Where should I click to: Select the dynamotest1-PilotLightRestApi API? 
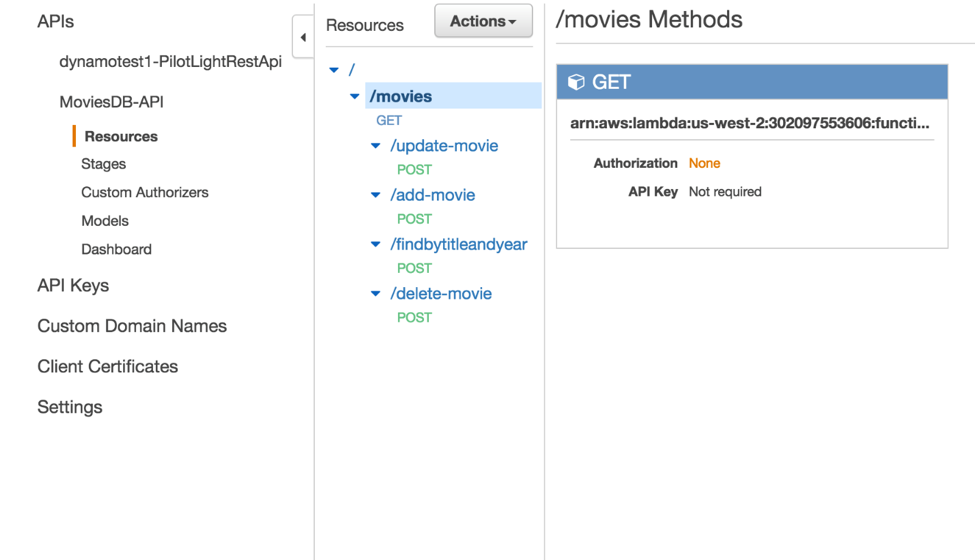click(x=170, y=62)
